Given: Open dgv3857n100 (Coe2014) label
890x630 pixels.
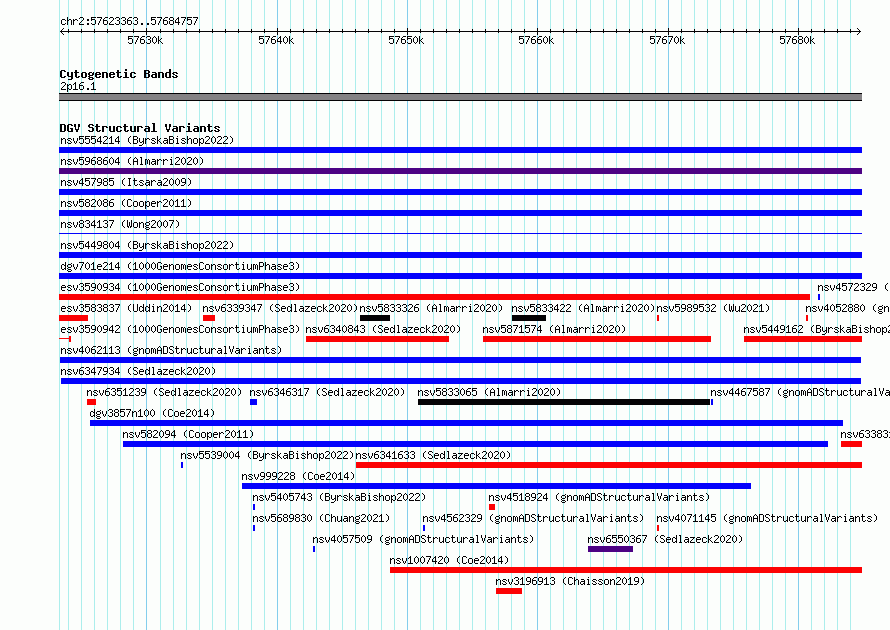Looking at the screenshot, I should [x=152, y=413].
